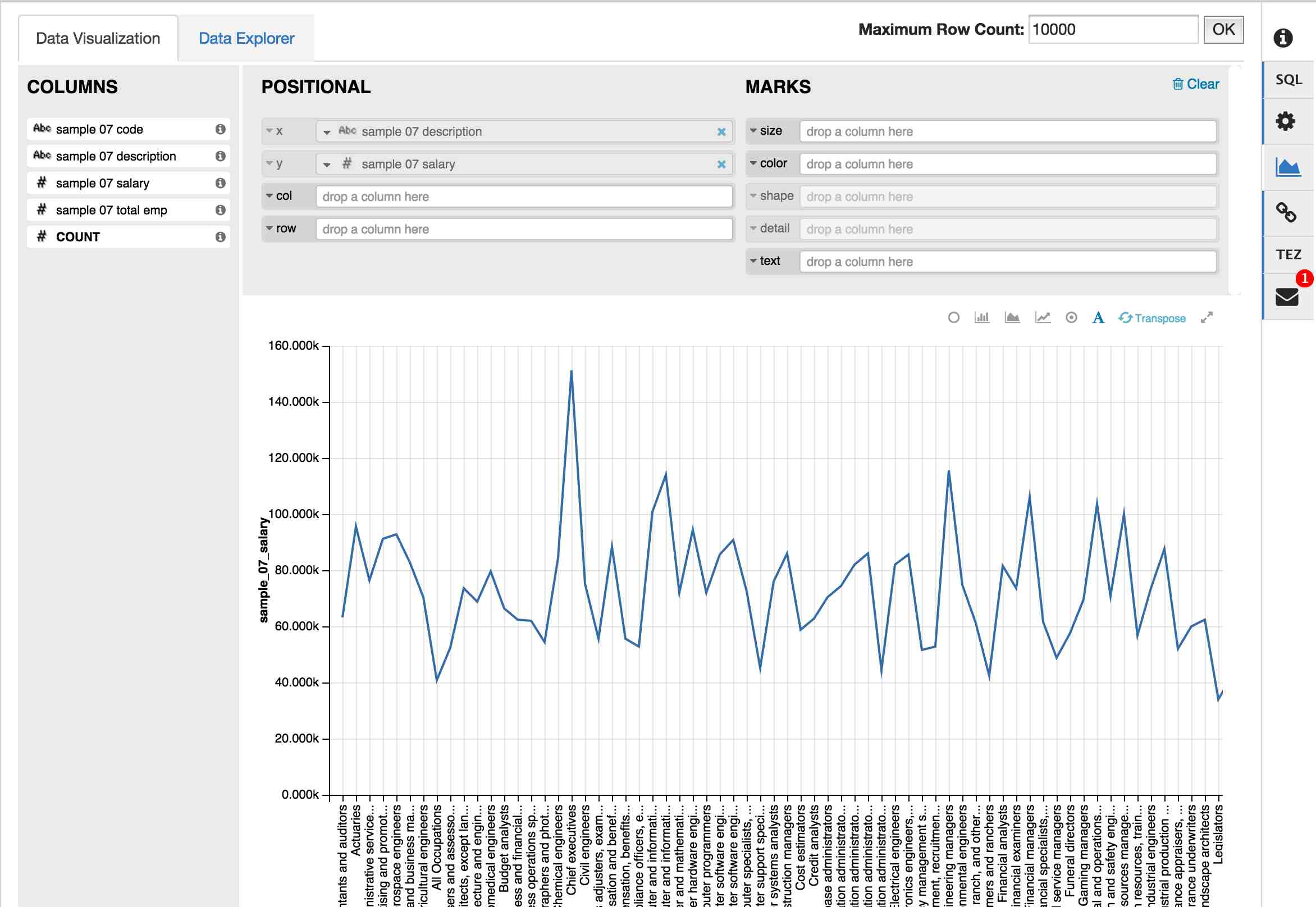Select the line chart mark icon
Viewport: 1316px width, 907px height.
click(1043, 318)
